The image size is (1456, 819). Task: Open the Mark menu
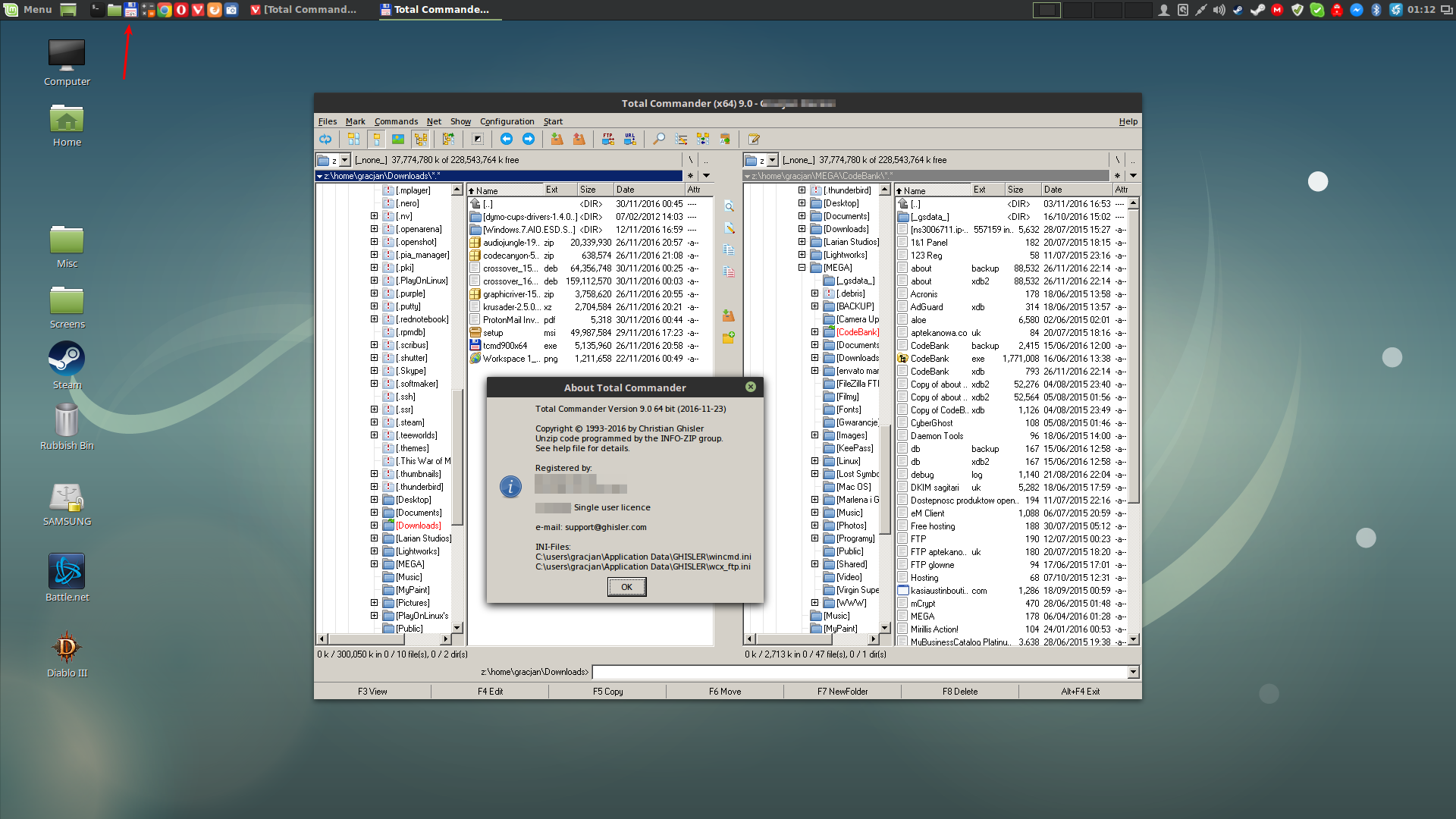pos(355,121)
